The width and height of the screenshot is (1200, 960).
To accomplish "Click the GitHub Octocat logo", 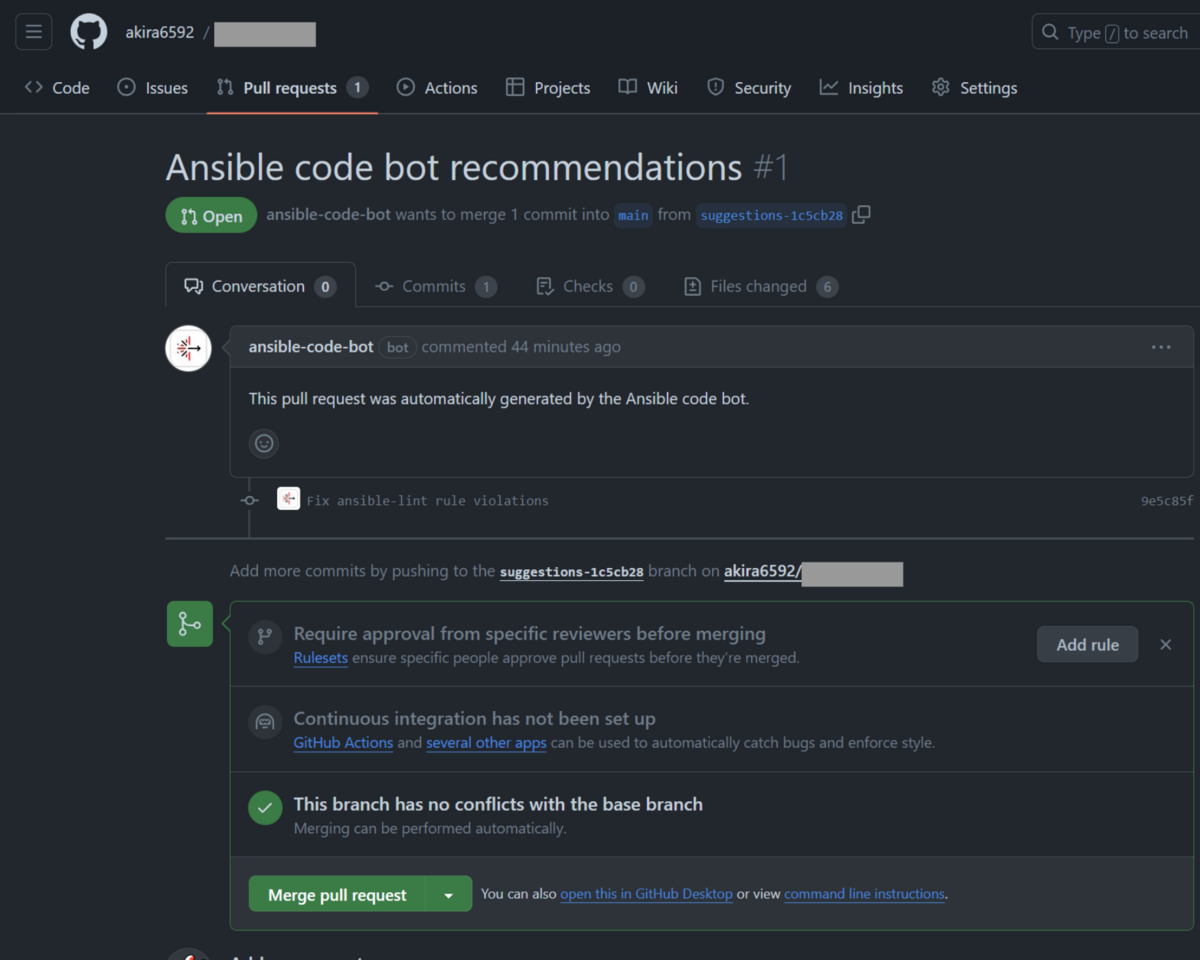I will 88,32.
